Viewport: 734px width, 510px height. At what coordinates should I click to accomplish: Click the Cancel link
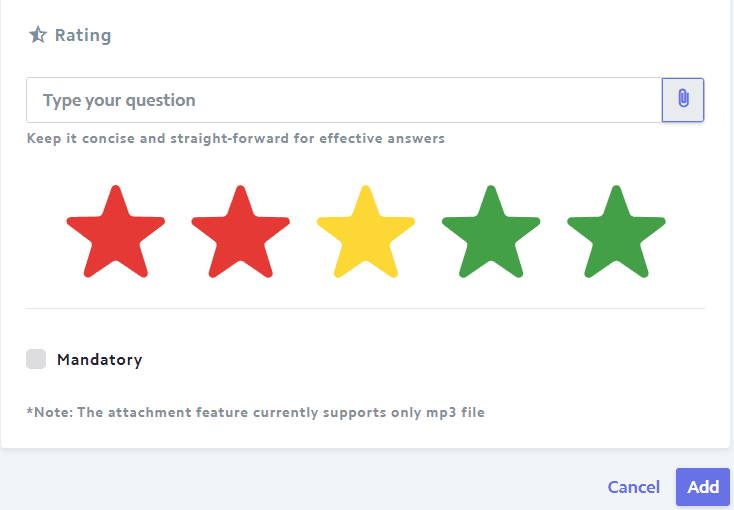click(633, 487)
